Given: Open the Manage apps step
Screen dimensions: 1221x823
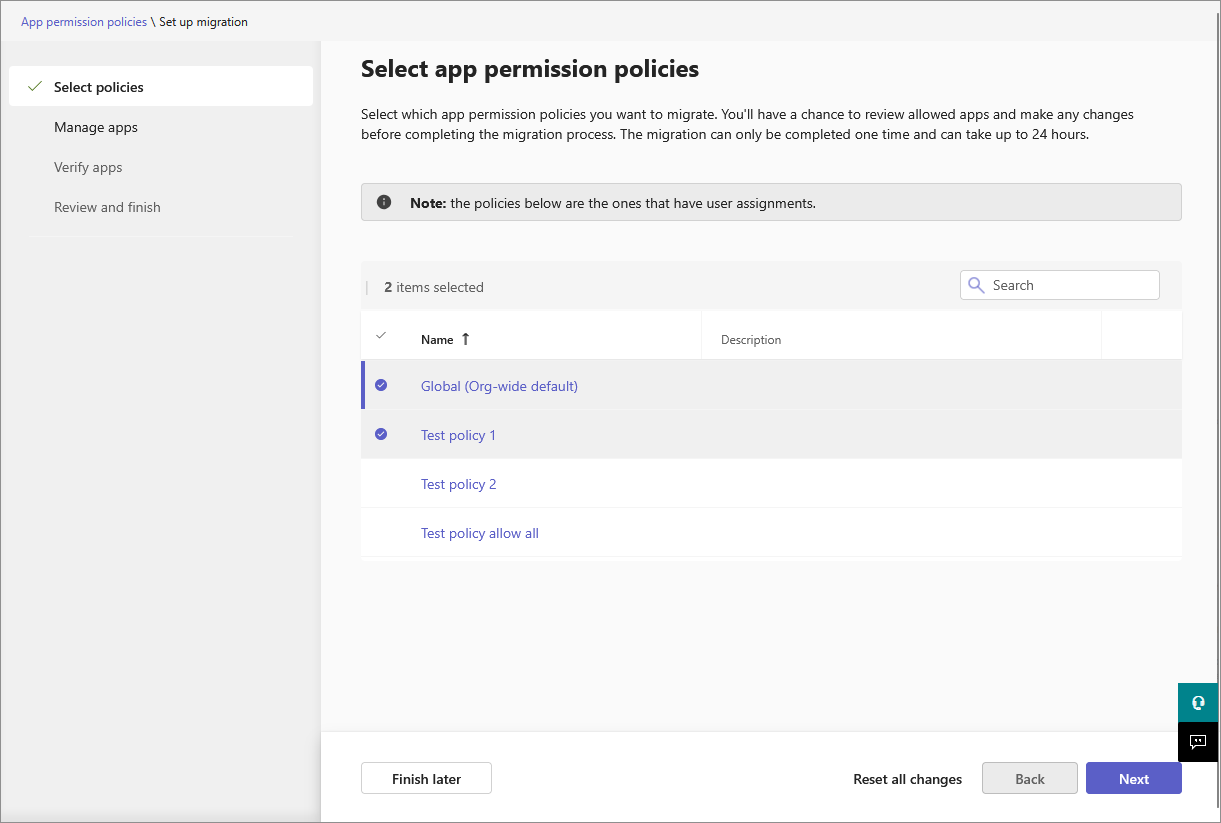Looking at the screenshot, I should tap(96, 127).
